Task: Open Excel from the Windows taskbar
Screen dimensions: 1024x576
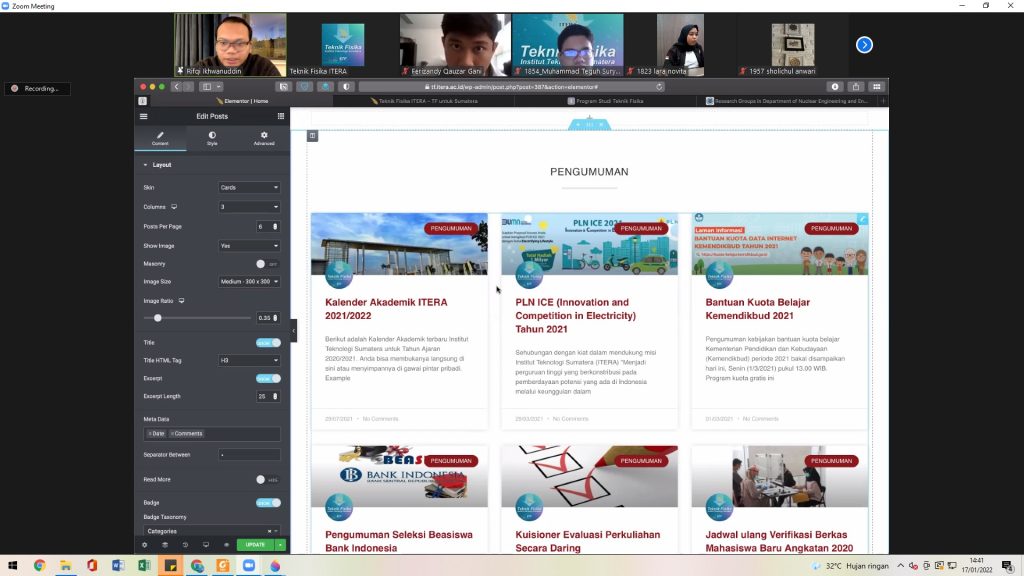Action: (x=144, y=566)
